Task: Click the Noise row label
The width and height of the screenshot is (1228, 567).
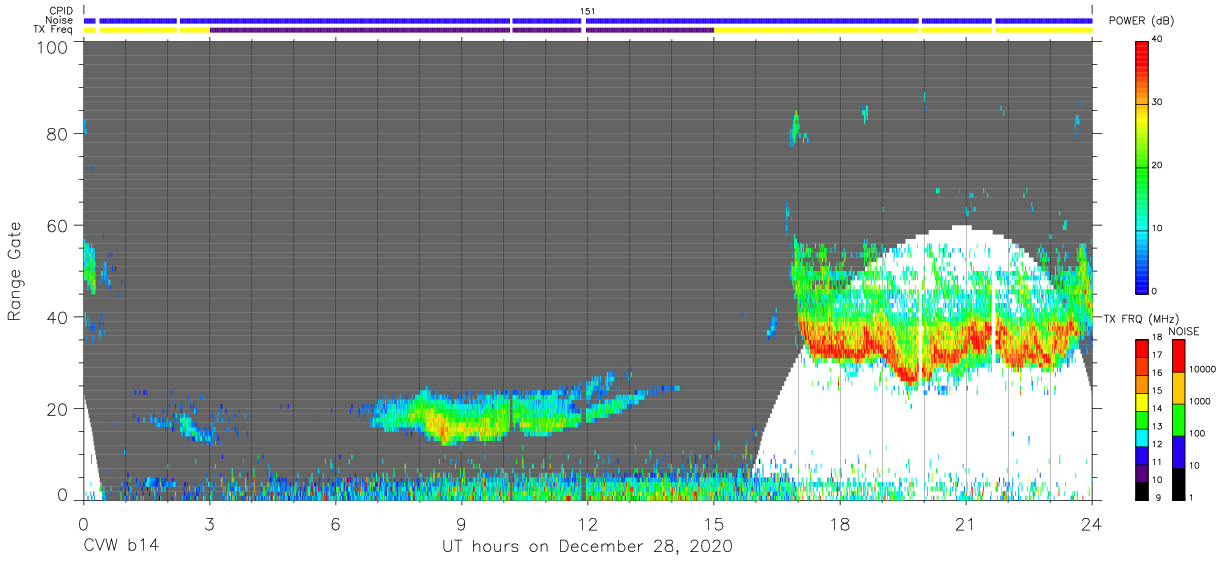Action: [x=58, y=20]
